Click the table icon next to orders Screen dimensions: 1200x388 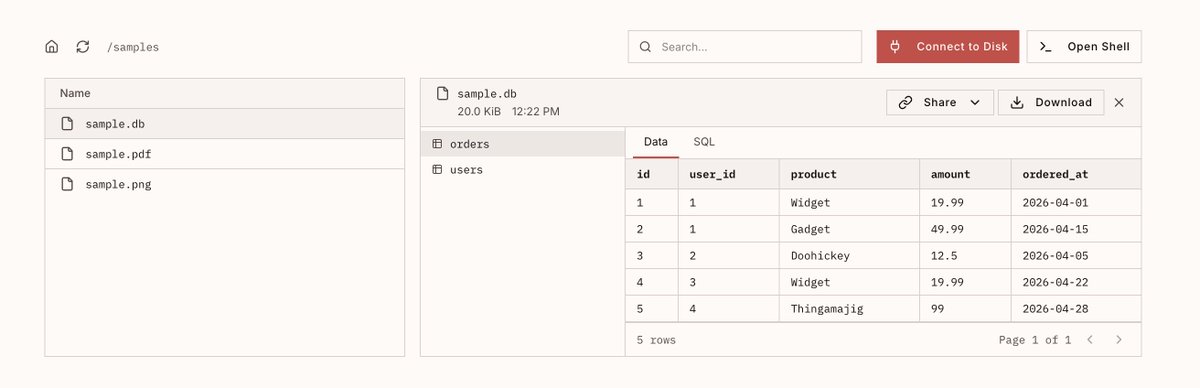437,144
